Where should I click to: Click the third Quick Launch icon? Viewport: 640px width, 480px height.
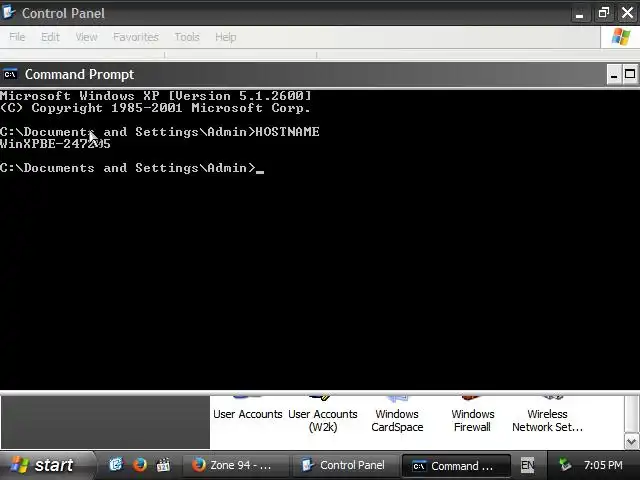point(163,465)
